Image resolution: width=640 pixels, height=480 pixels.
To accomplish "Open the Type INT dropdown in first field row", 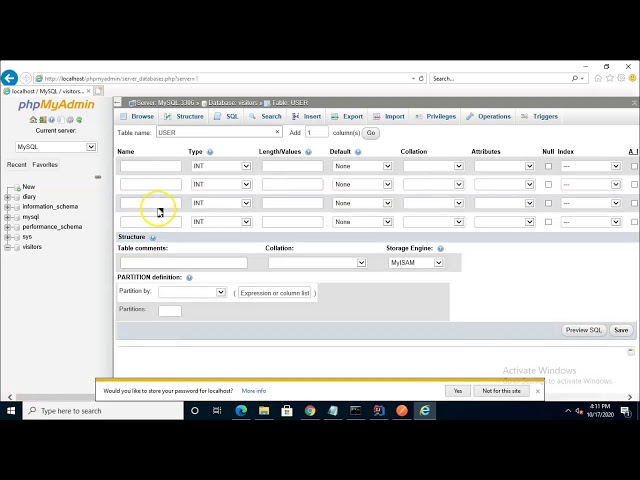I will (221, 166).
